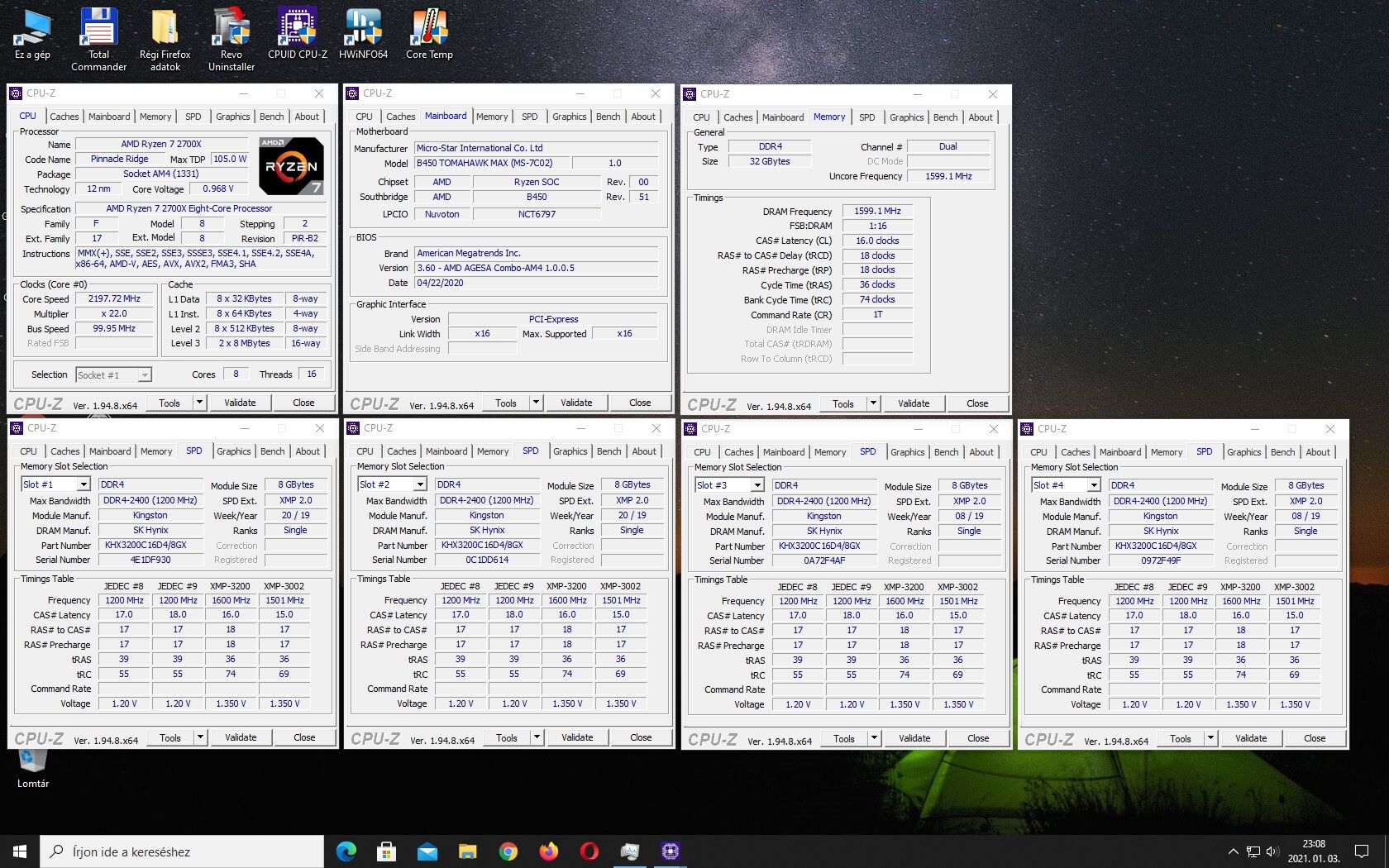Click the Max TDP 105.0 W value
The image size is (1389, 868).
click(229, 159)
